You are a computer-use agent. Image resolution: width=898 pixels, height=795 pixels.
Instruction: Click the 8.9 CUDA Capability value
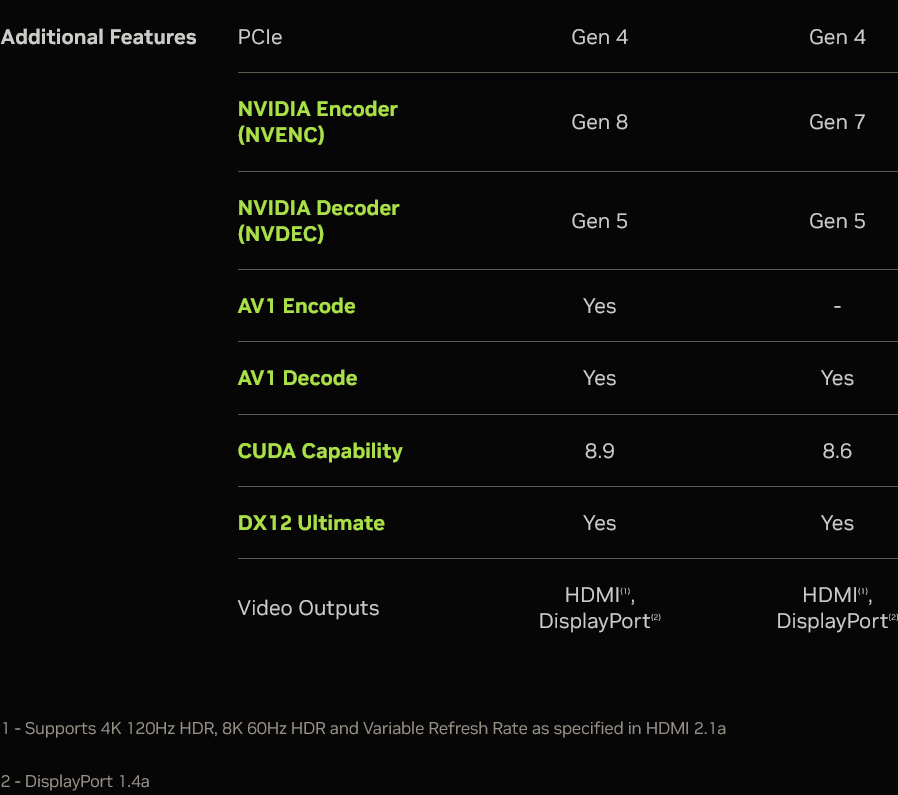pos(600,451)
